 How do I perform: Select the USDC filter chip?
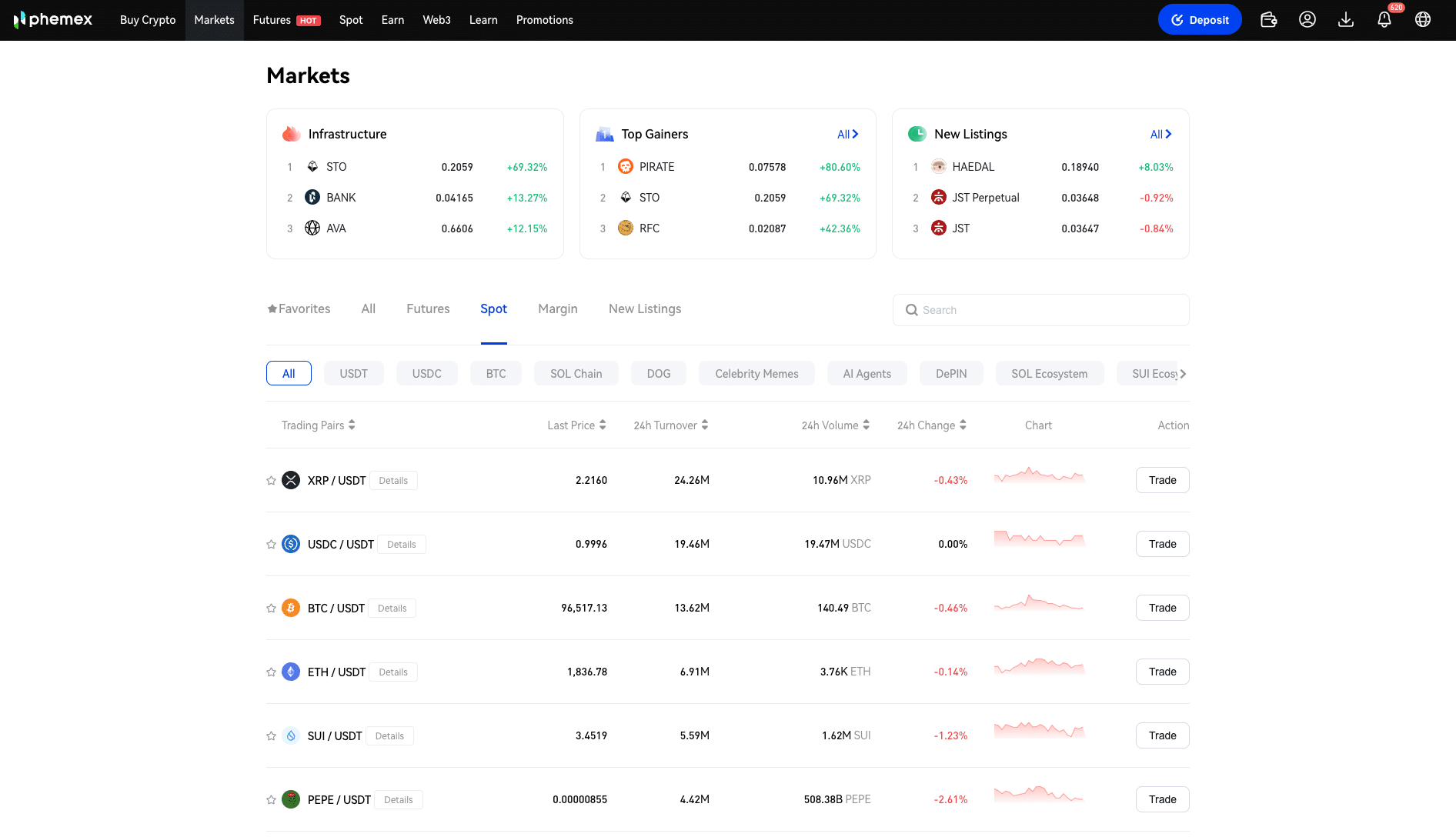[427, 373]
